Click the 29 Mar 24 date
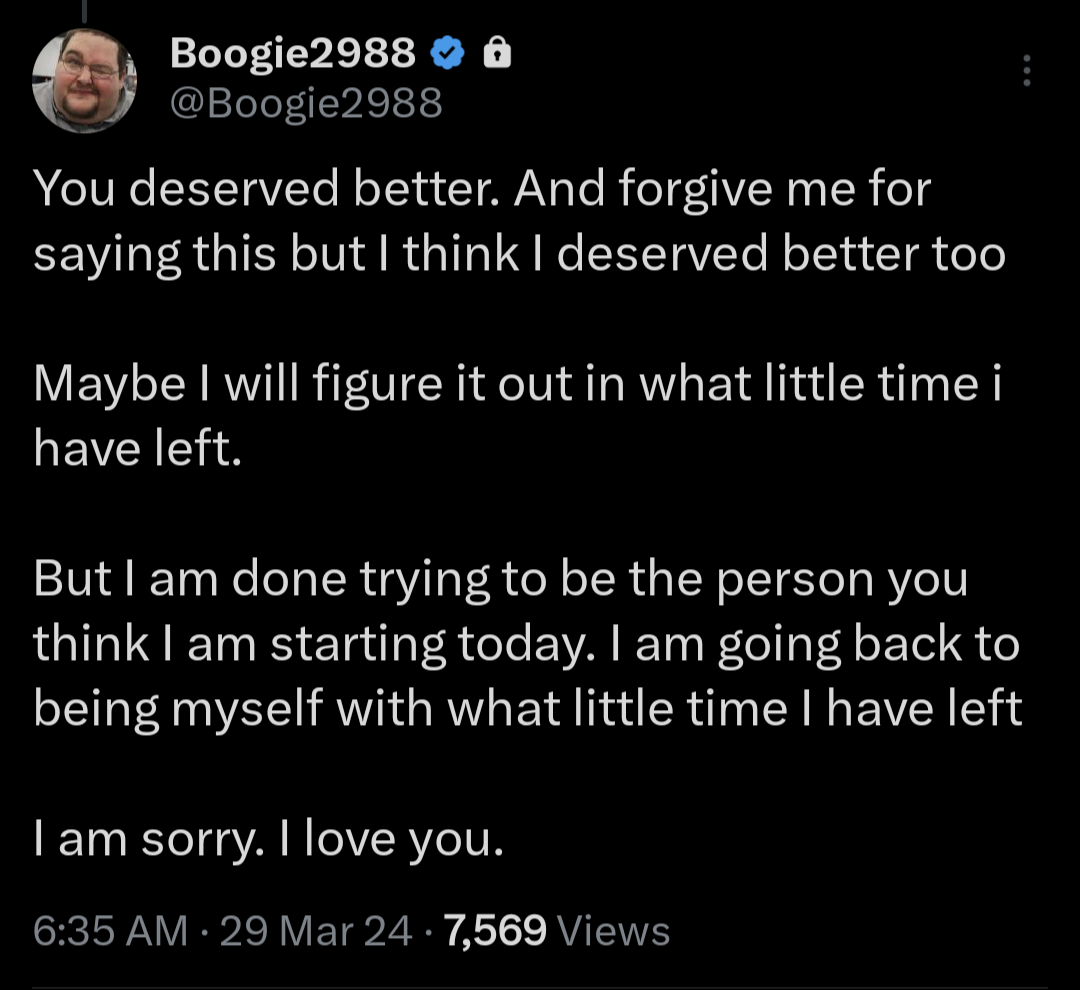 tap(315, 931)
